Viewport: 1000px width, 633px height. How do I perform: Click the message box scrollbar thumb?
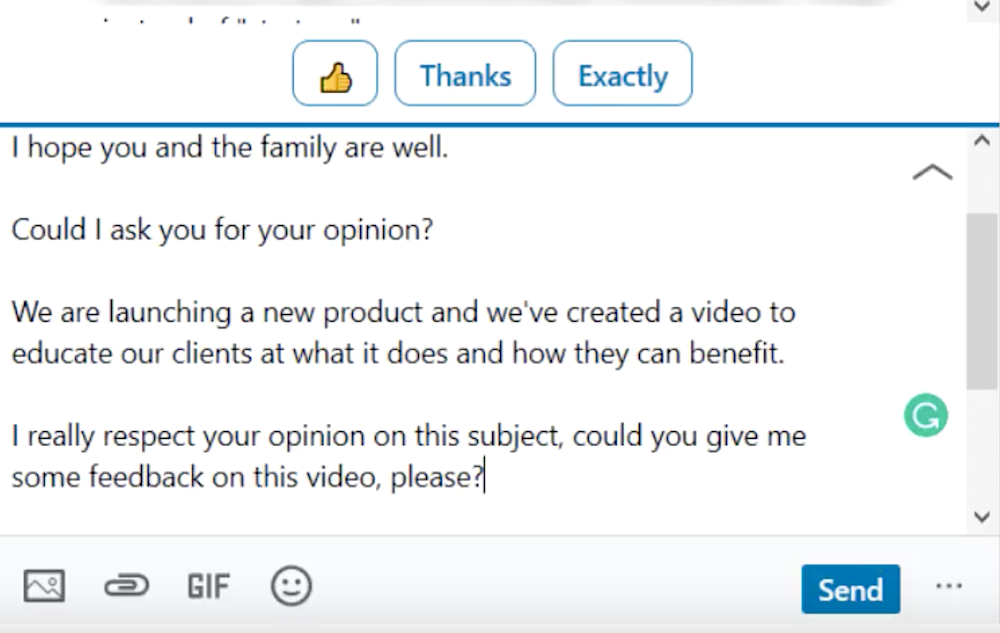[983, 301]
